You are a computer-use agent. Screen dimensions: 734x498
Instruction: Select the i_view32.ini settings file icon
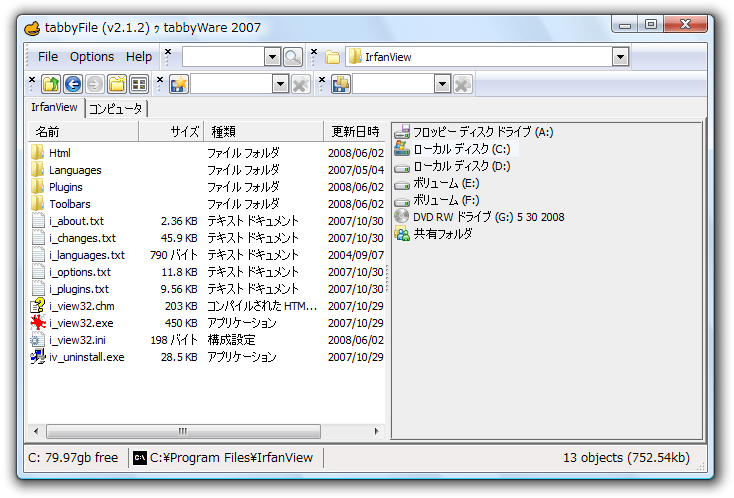point(38,340)
